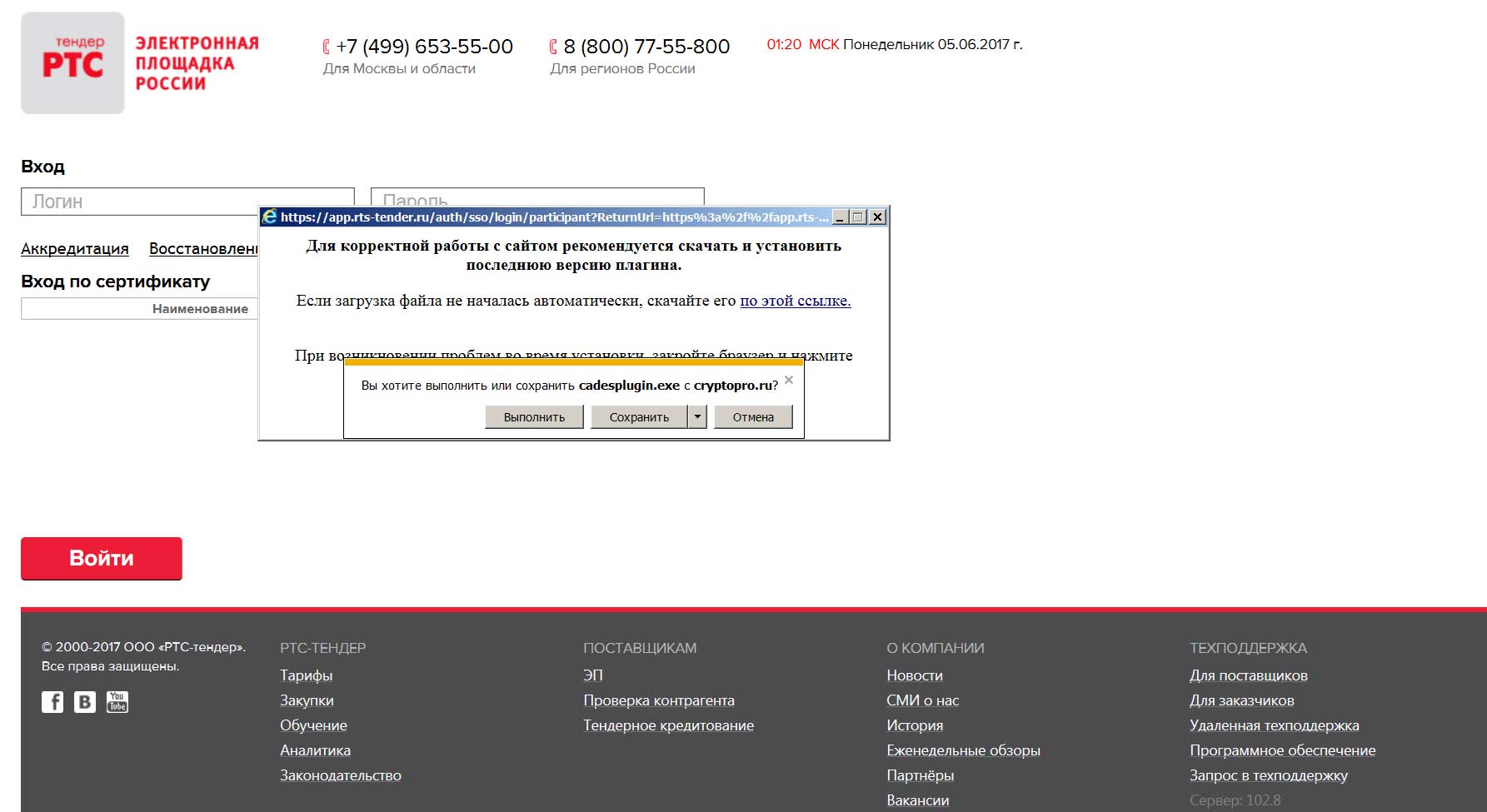This screenshot has height=812, width=1487.
Task: Open the Аккредитация link
Action: [75, 249]
